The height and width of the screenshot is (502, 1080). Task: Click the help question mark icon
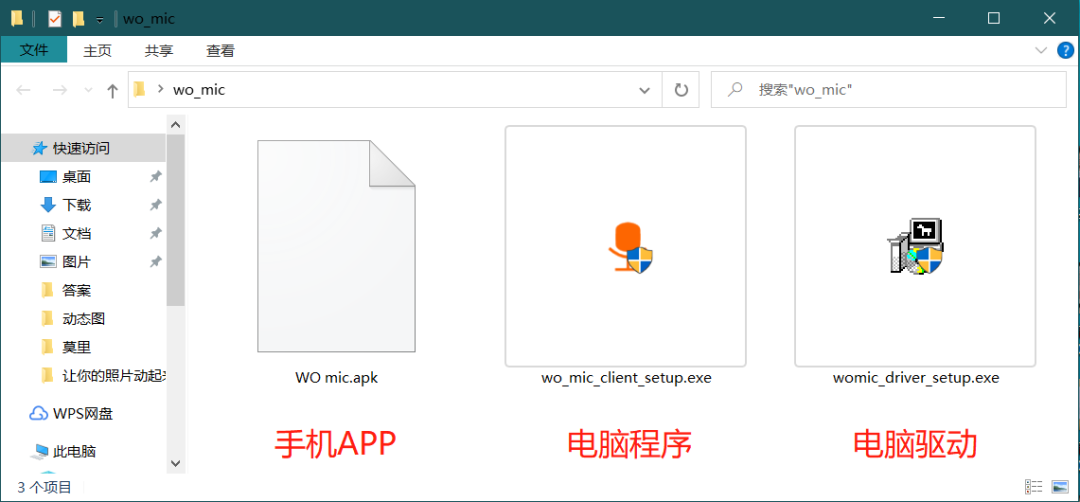(1066, 50)
